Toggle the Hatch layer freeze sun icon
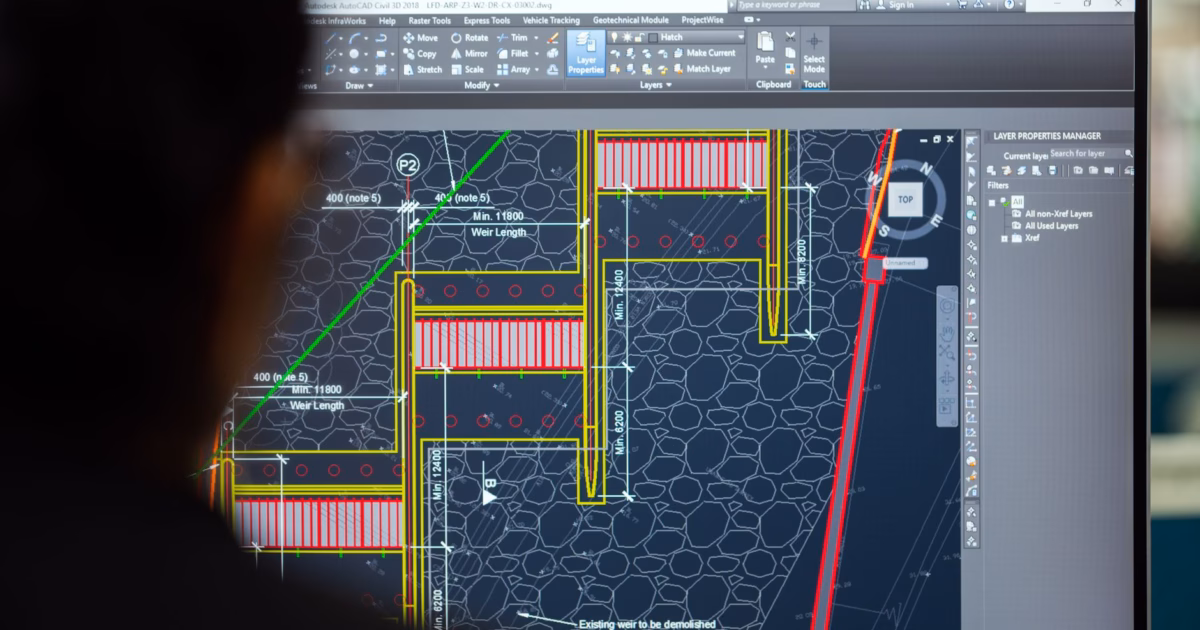1200x630 pixels. 626,37
